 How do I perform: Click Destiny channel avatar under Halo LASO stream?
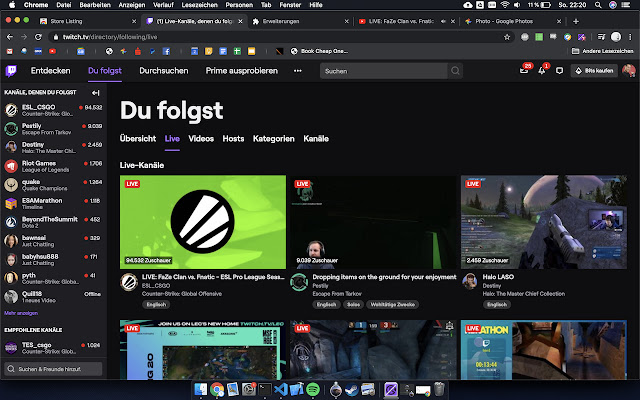coord(470,282)
